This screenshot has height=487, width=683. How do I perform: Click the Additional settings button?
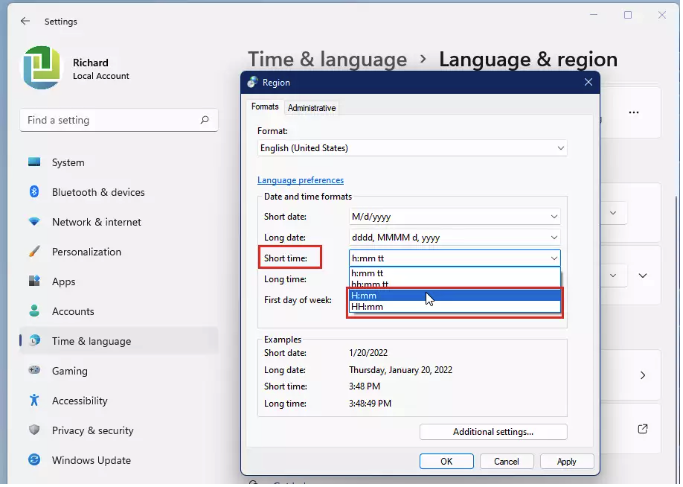[493, 432]
